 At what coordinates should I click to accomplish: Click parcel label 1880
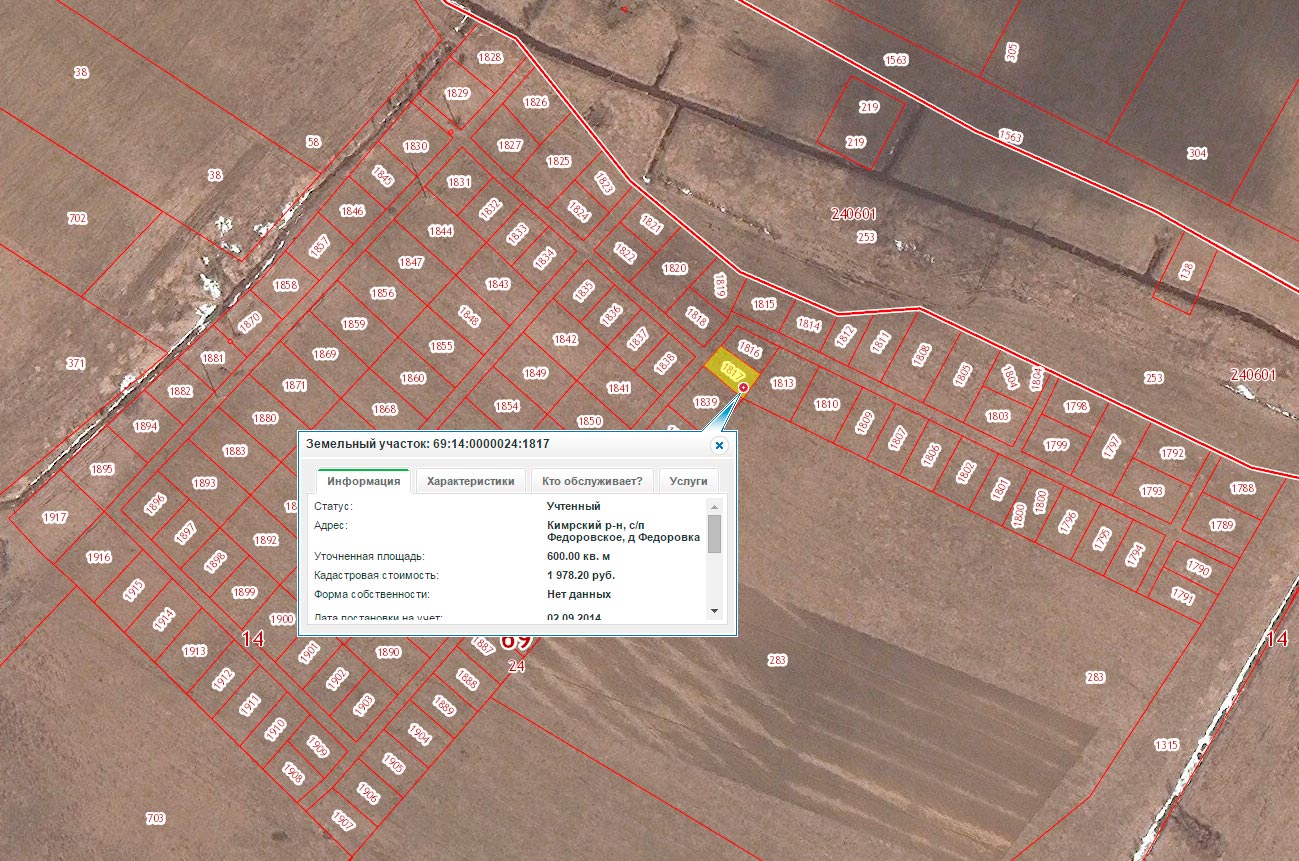[x=265, y=419]
